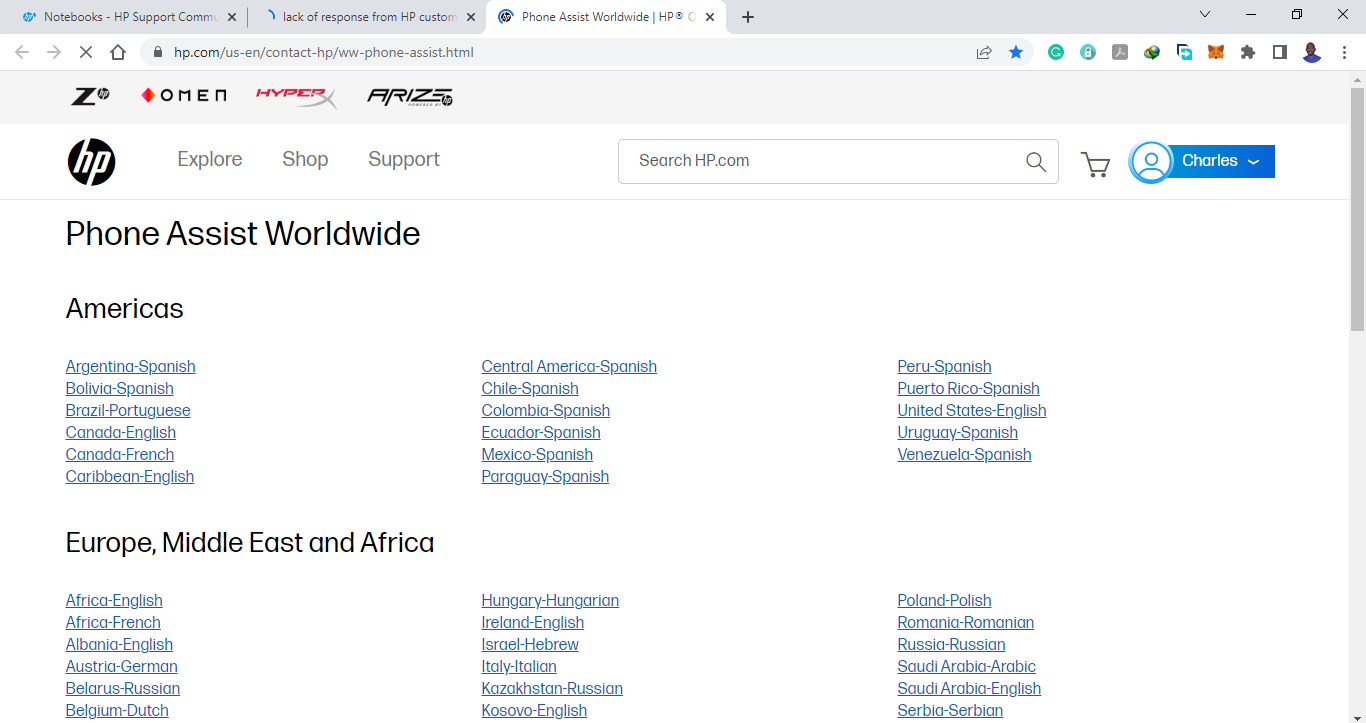Image resolution: width=1366 pixels, height=723 pixels.
Task: Open the Mexico-Spanish link
Action: click(537, 455)
